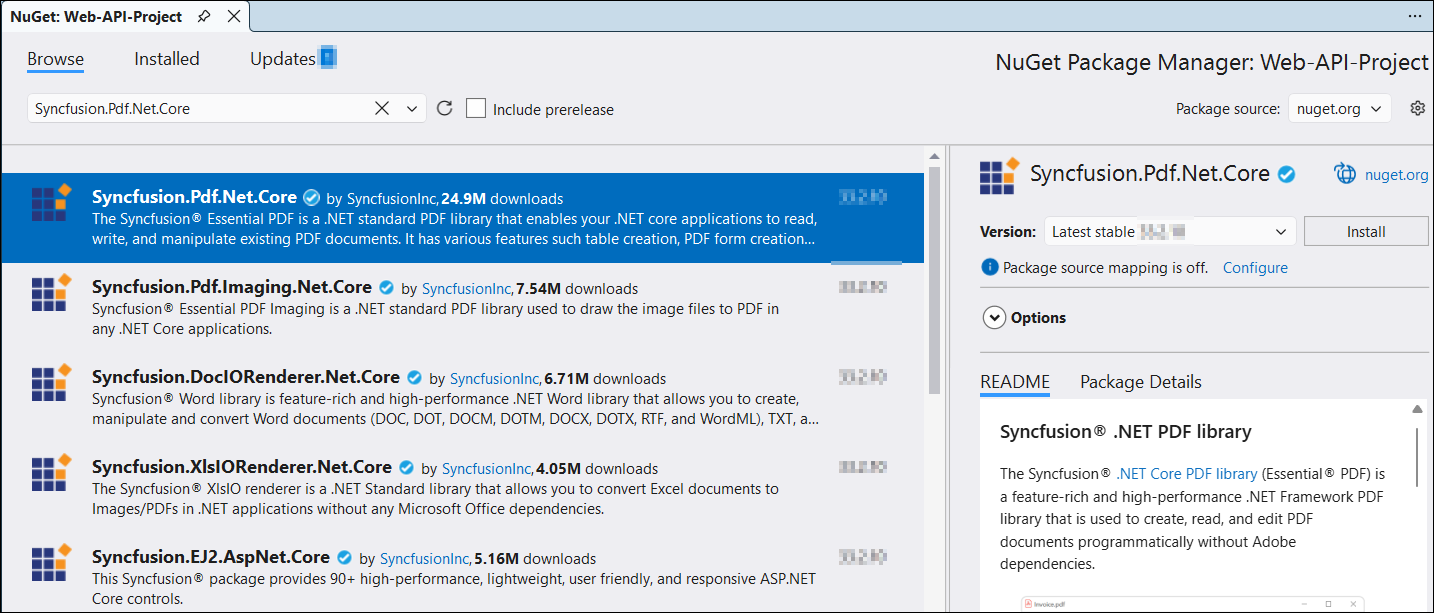The height and width of the screenshot is (613, 1434).
Task: Enable the Include prerelease checkbox
Action: click(477, 108)
